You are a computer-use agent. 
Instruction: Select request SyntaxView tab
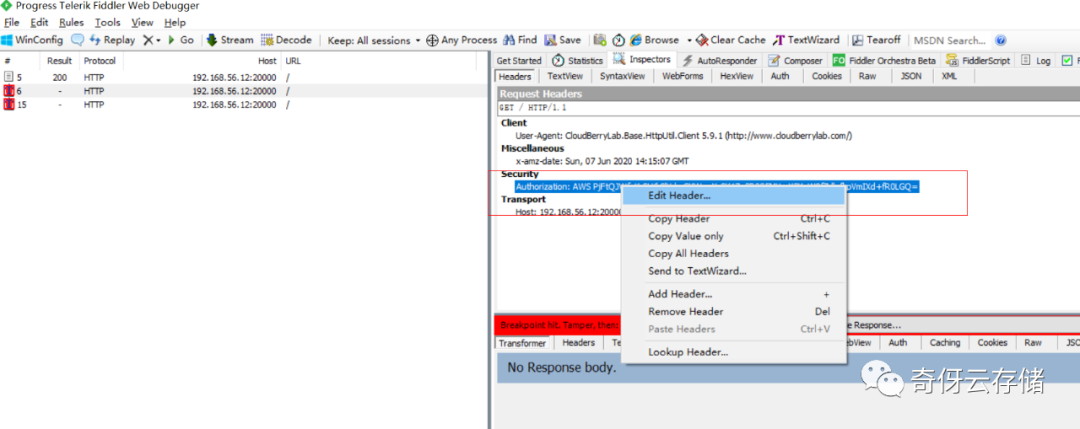[622, 76]
